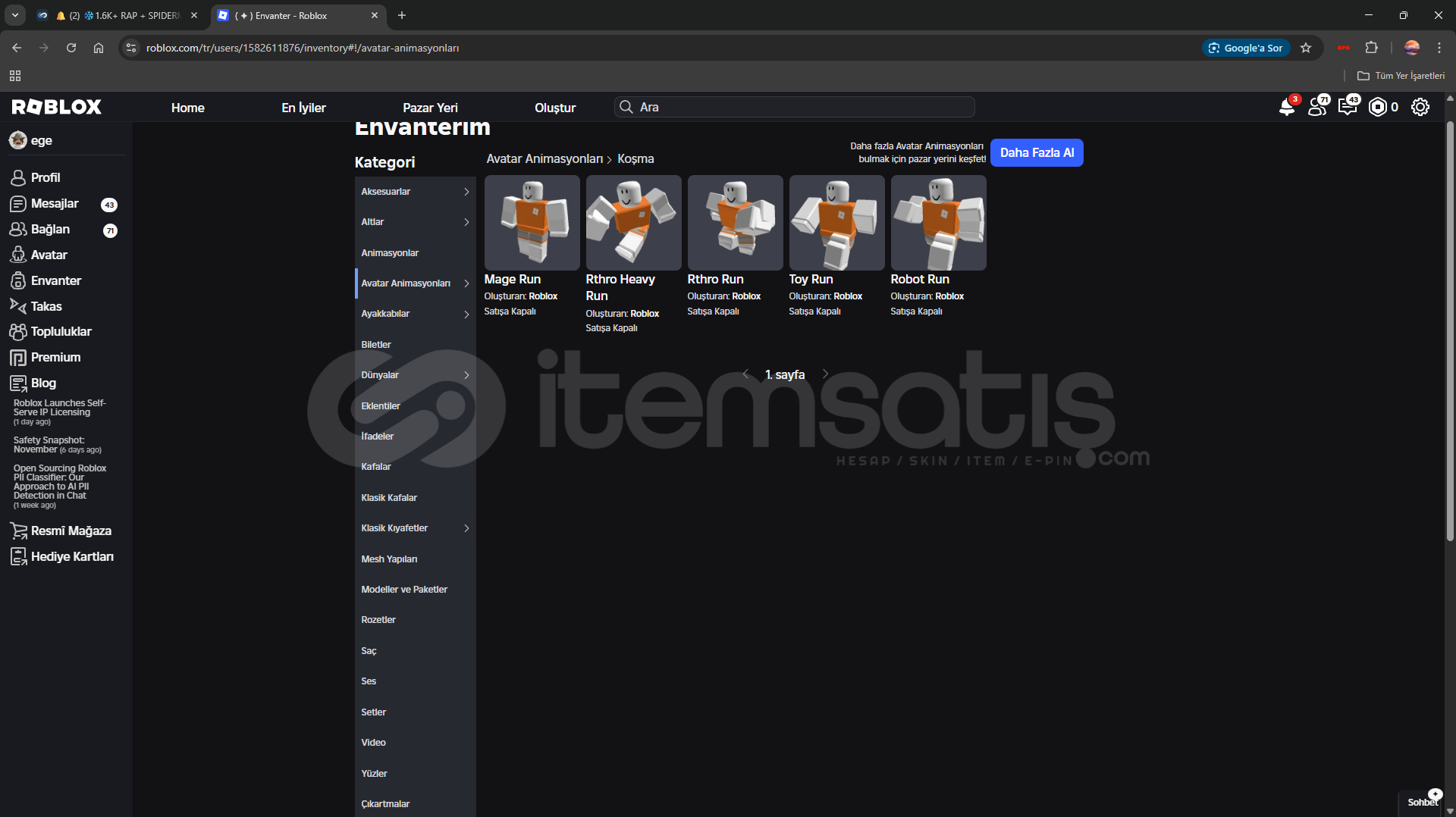Expand the Dünyalar category

(415, 375)
